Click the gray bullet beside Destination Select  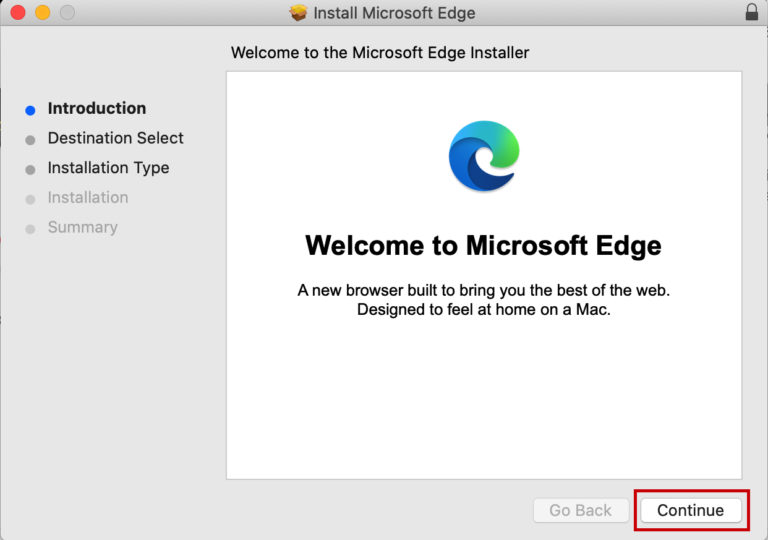(x=30, y=140)
